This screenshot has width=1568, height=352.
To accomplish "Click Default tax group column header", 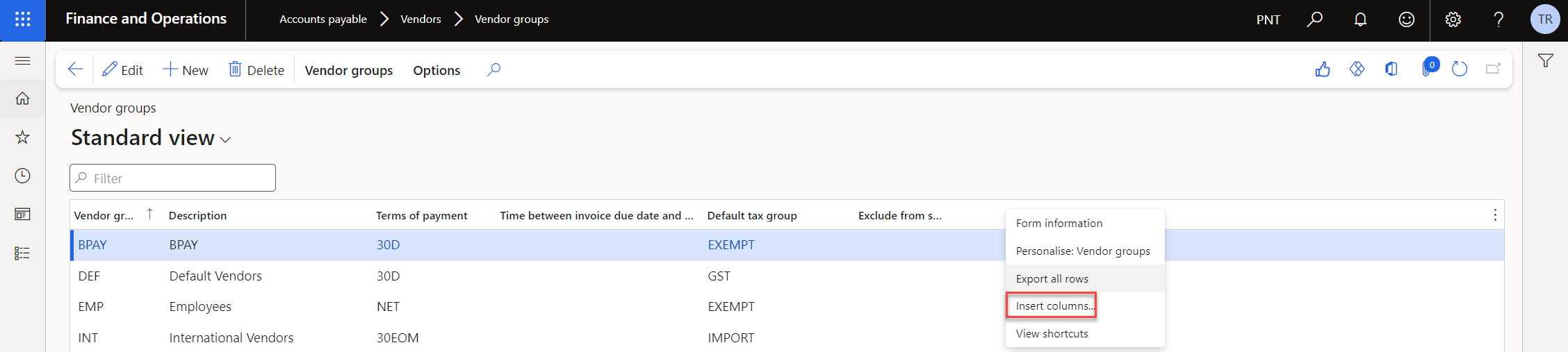I will pos(752,215).
